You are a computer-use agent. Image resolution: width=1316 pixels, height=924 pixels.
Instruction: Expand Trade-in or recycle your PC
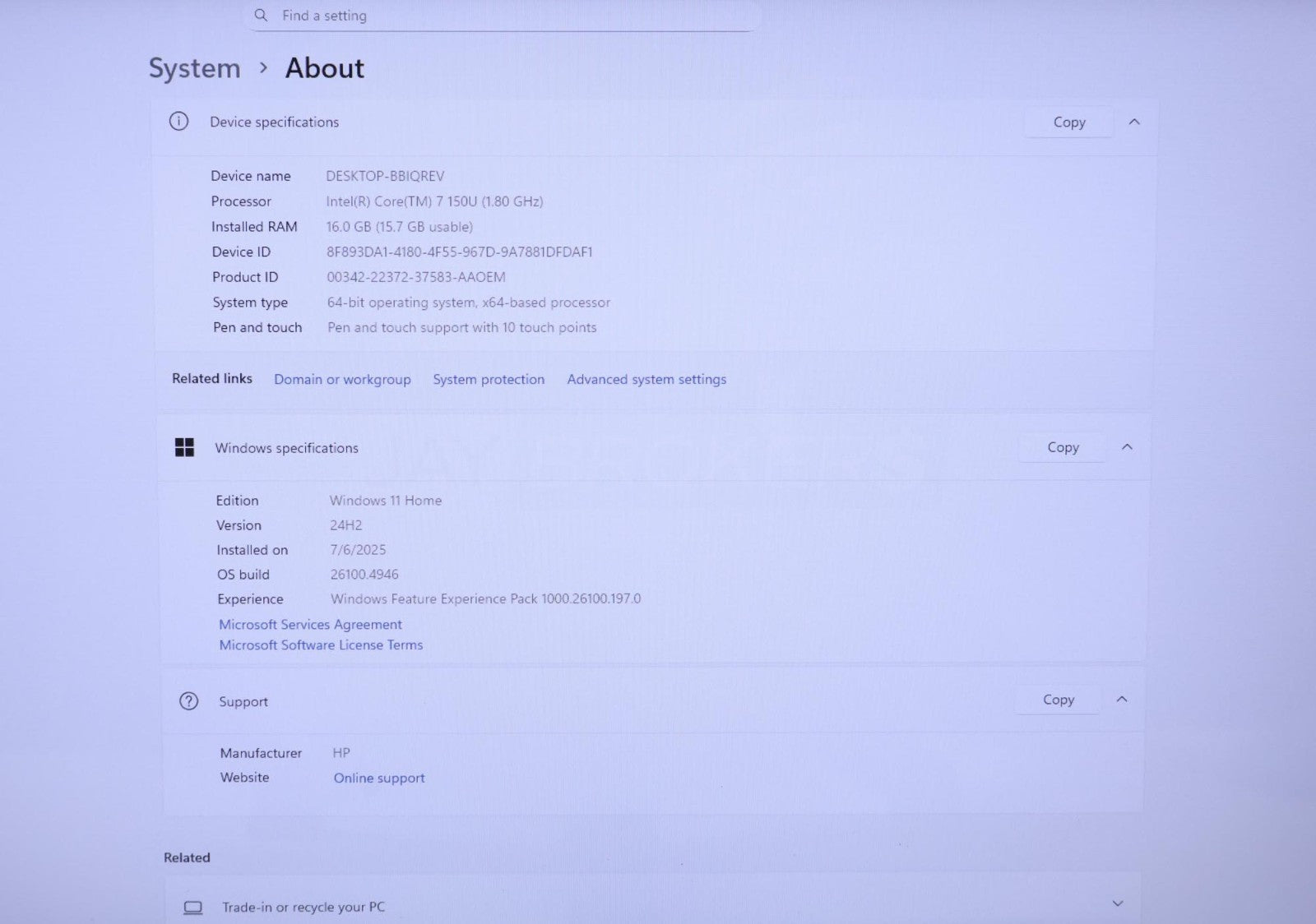[1118, 903]
